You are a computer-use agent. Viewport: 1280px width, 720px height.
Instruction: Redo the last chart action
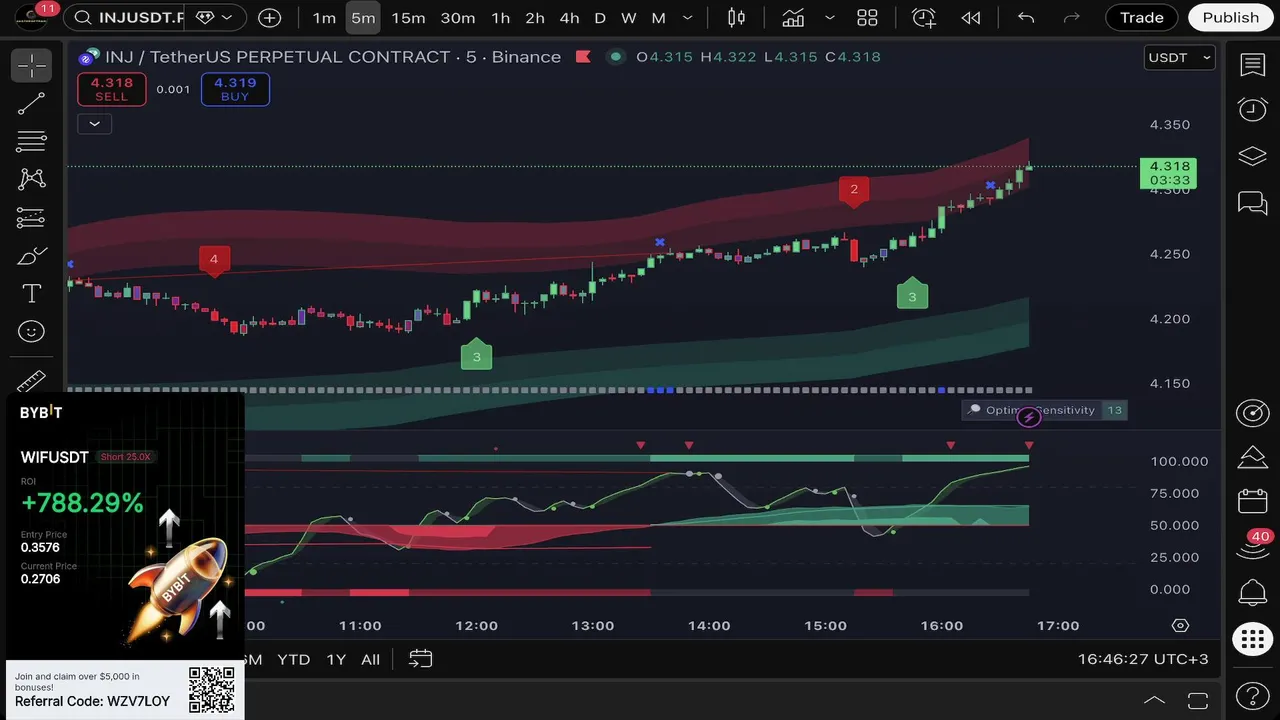pos(1072,18)
